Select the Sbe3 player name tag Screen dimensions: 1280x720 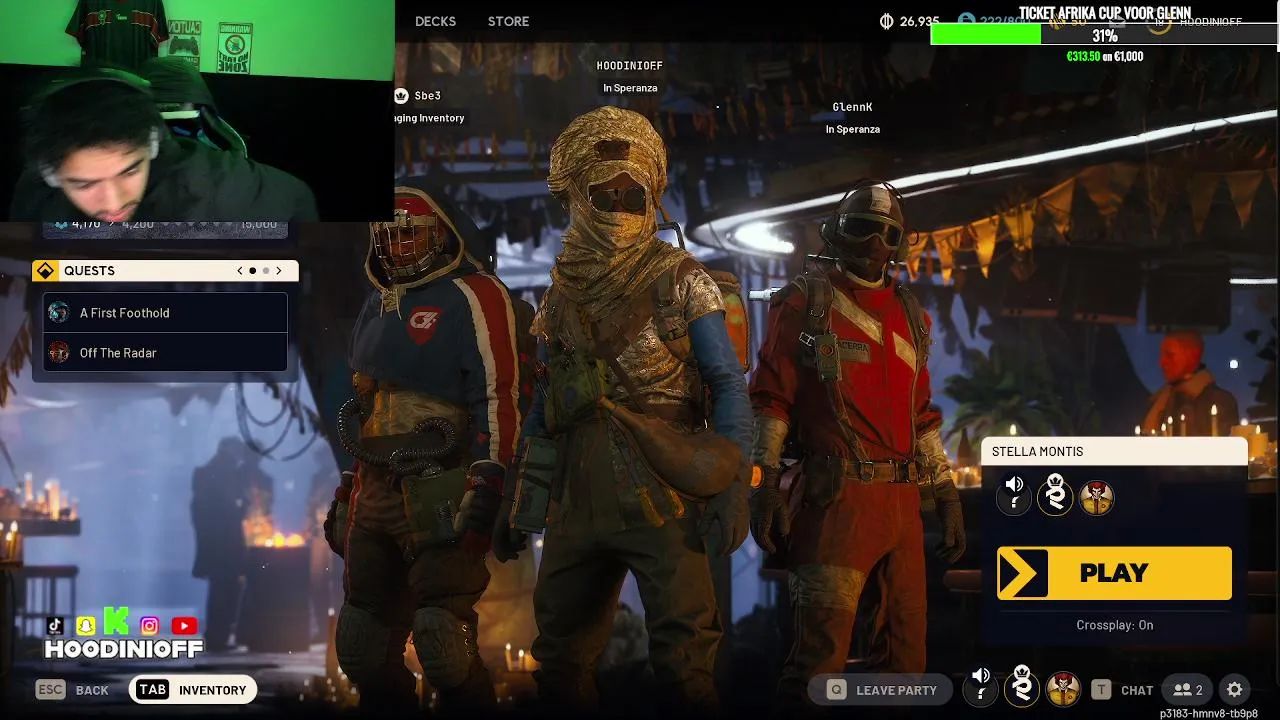coord(427,95)
